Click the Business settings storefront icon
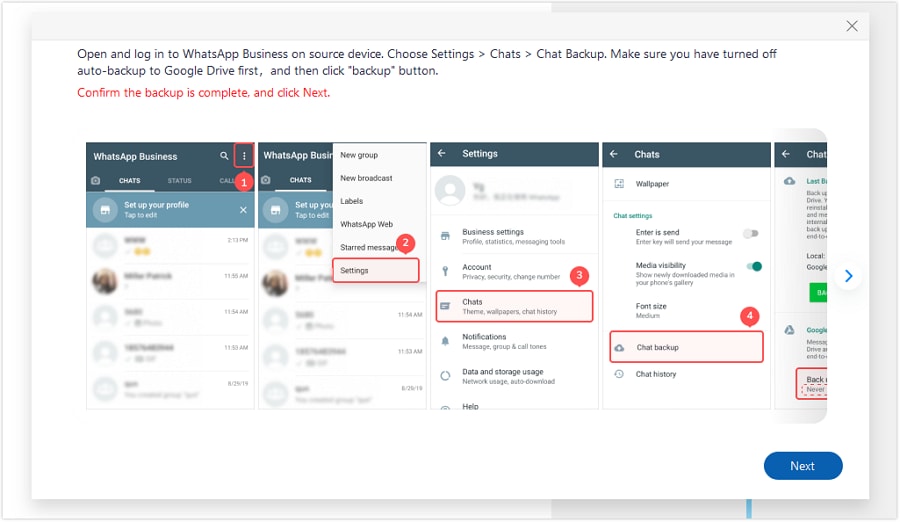Image resolution: width=900 pixels, height=522 pixels. [445, 236]
